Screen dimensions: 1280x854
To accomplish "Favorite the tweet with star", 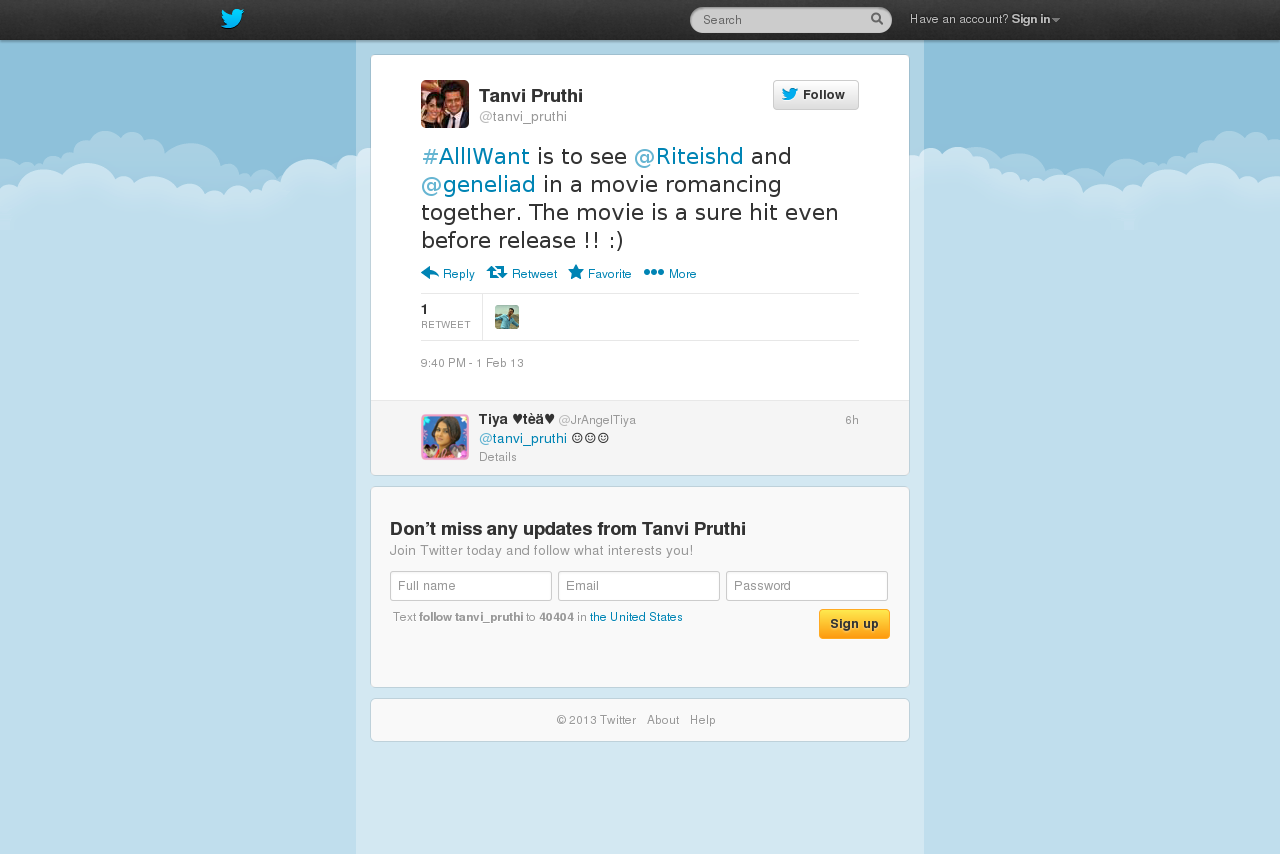I will [x=600, y=273].
